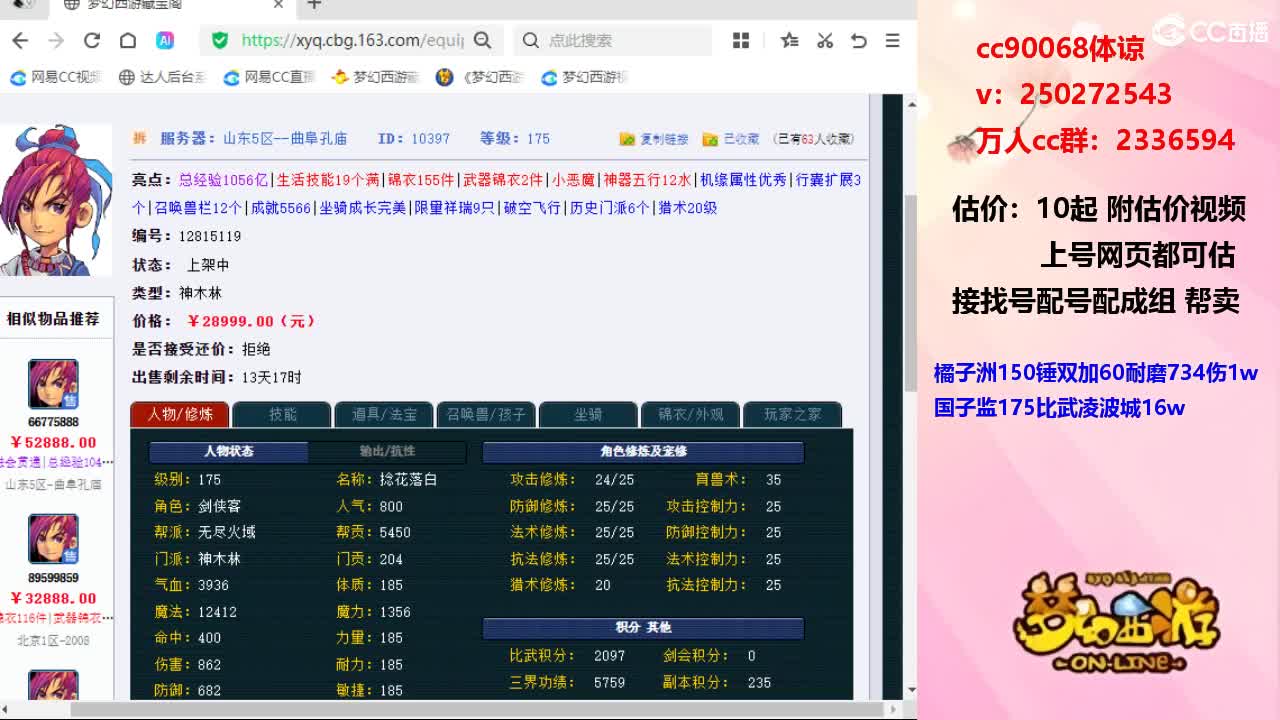This screenshot has width=1280, height=720.
Task: Click the 积分 其他 section header
Action: coord(643,628)
